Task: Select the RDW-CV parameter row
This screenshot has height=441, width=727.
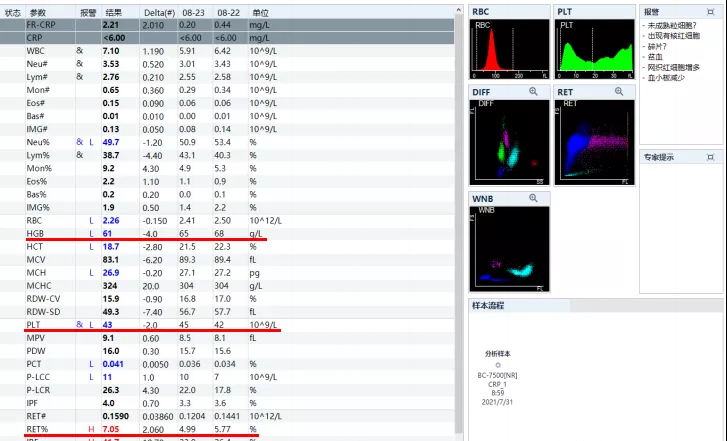Action: (227, 299)
